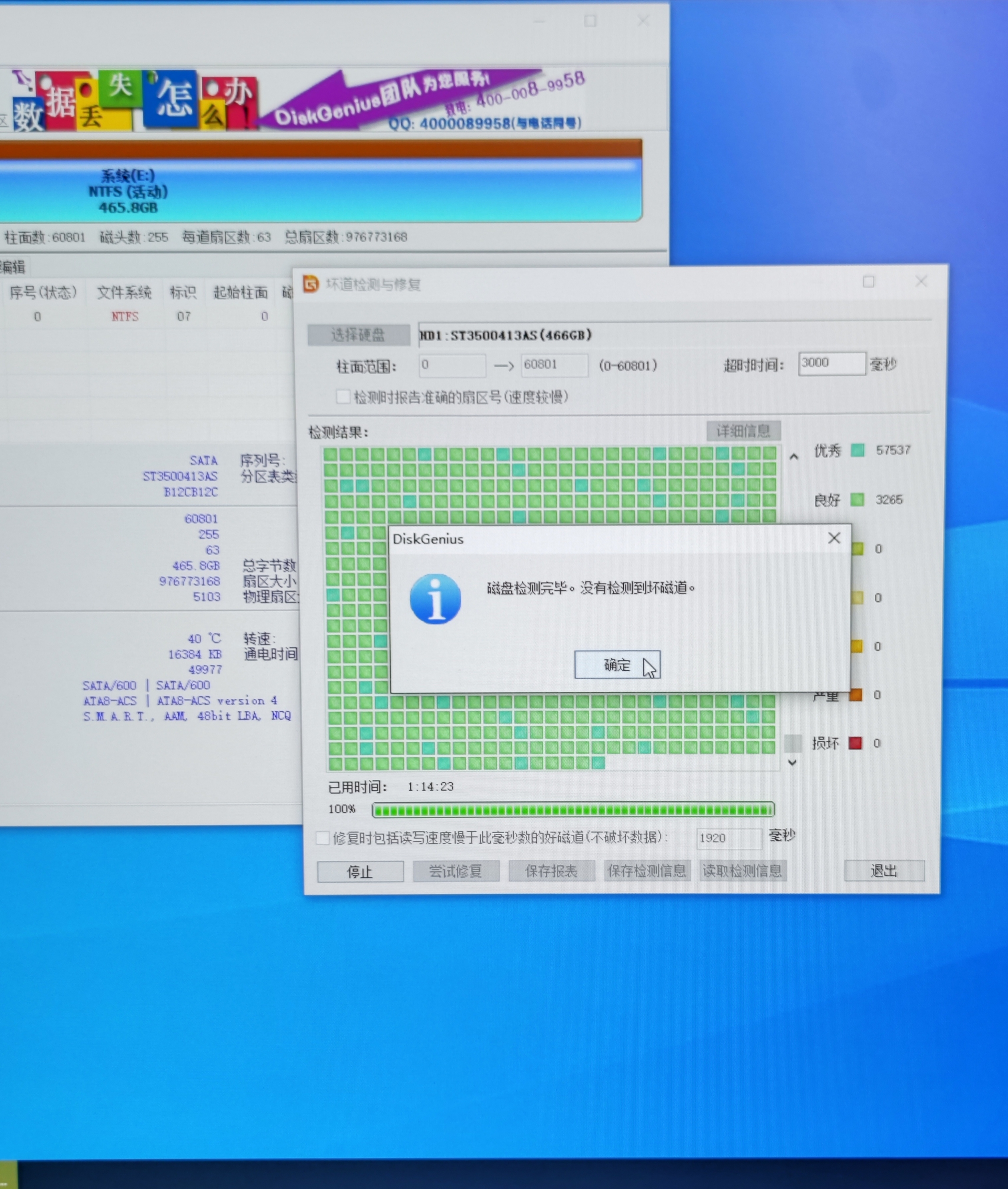Click the 超时时间 field showing 3000
1008x1189 pixels.
coord(831,363)
